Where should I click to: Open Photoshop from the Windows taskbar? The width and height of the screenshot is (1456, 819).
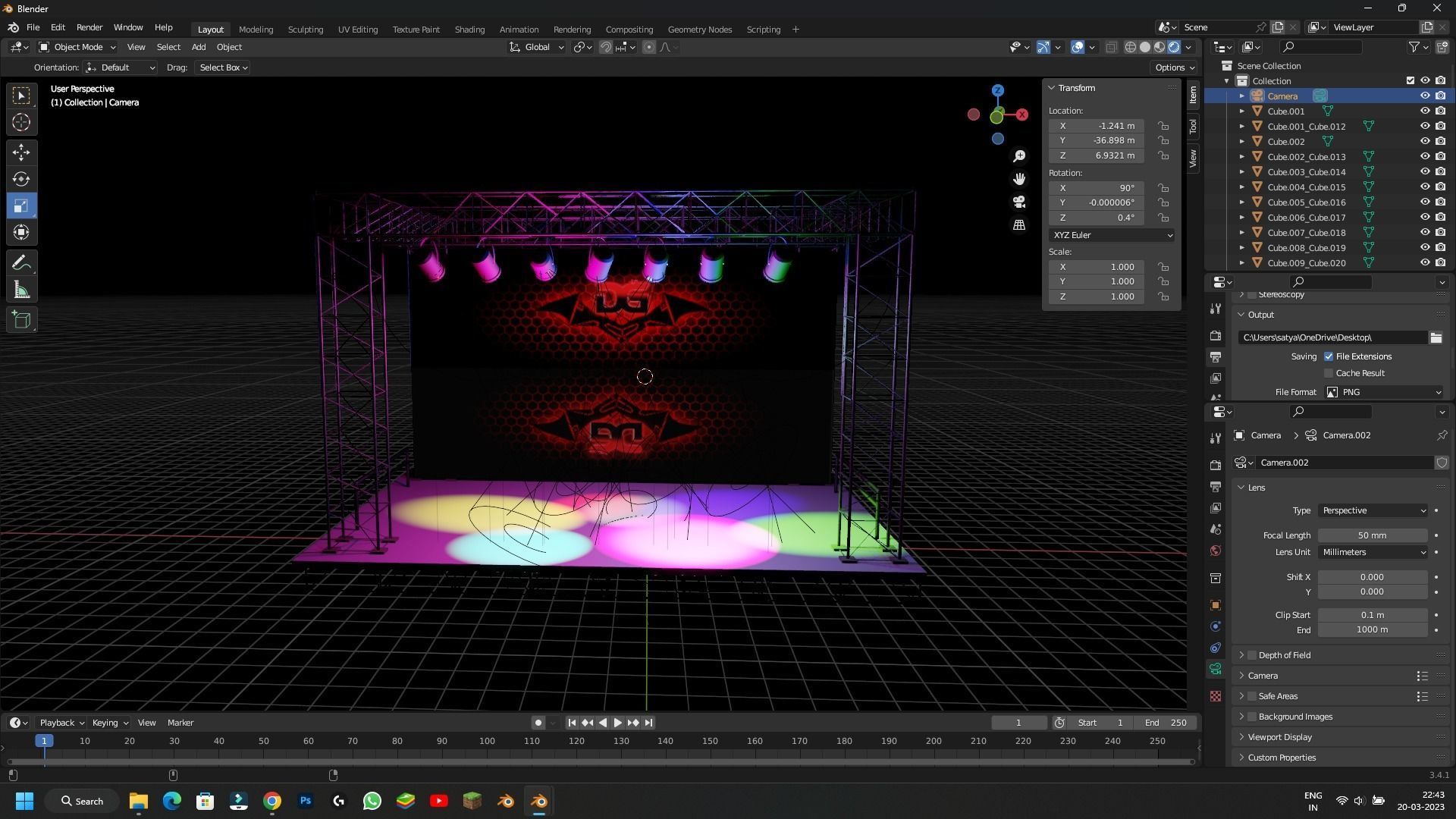306,801
